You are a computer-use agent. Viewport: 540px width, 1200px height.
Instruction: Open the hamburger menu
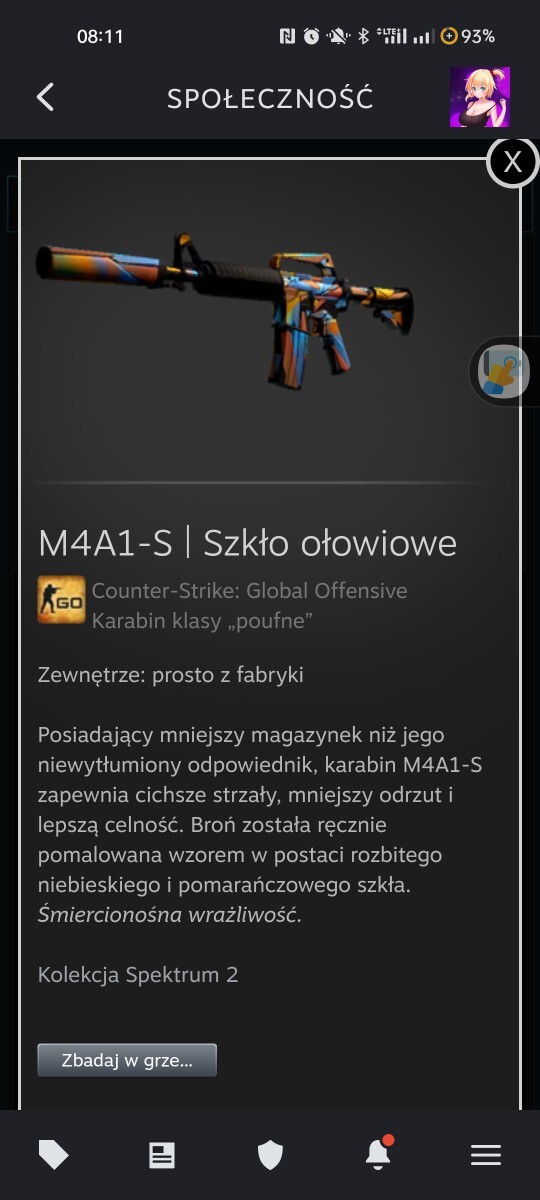pyautogui.click(x=486, y=1155)
